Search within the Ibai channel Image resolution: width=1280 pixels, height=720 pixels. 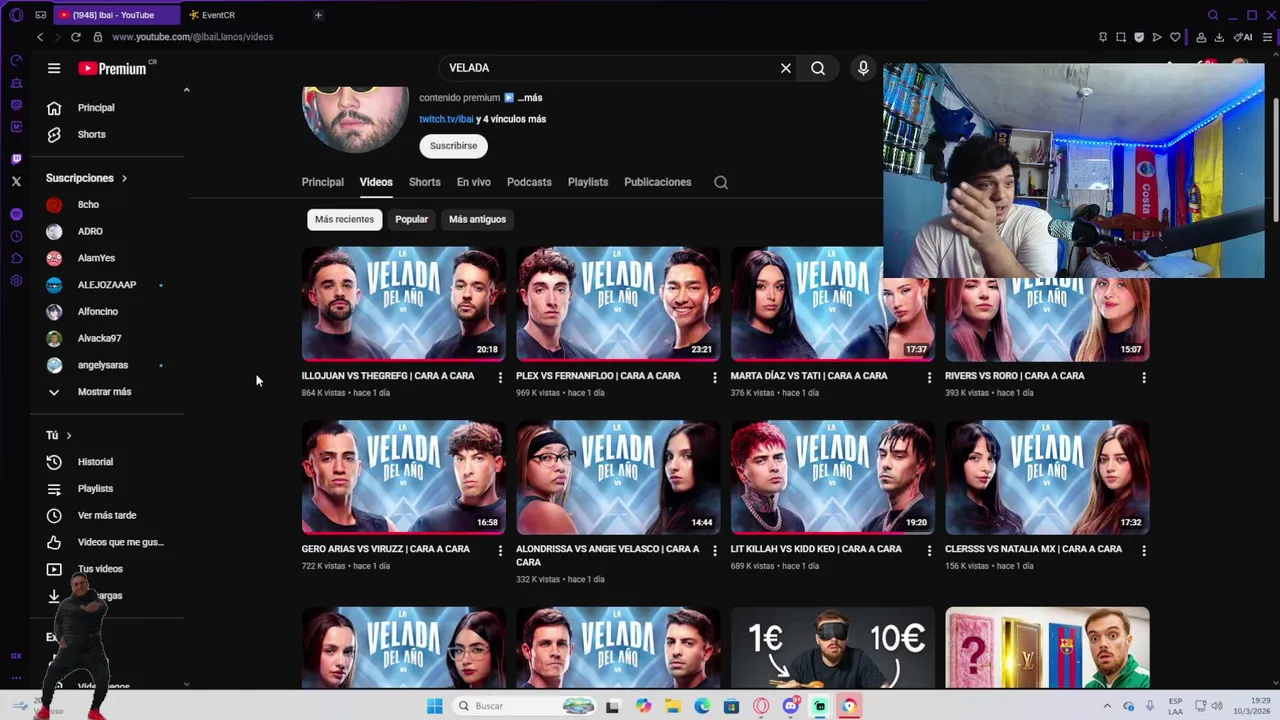721,182
